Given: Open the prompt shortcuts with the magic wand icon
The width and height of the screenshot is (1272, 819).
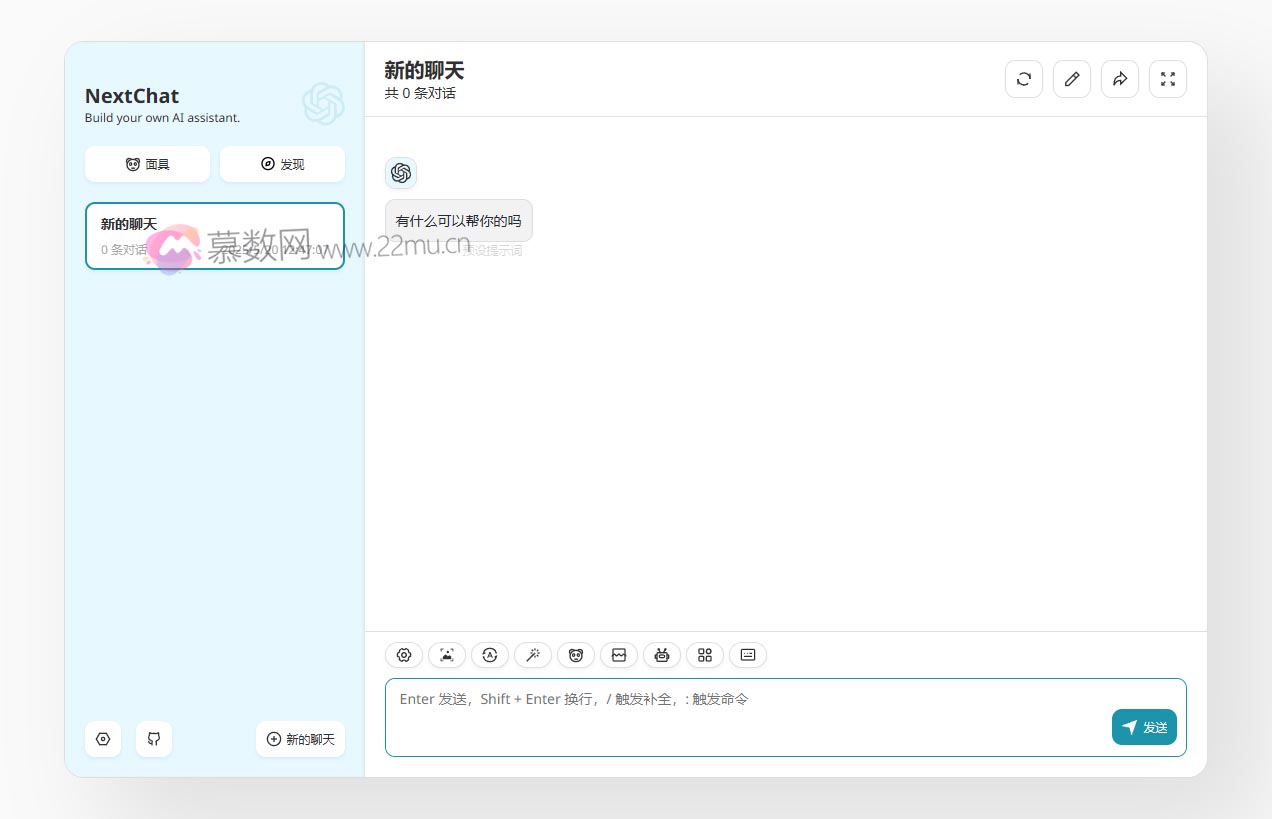Looking at the screenshot, I should [533, 655].
